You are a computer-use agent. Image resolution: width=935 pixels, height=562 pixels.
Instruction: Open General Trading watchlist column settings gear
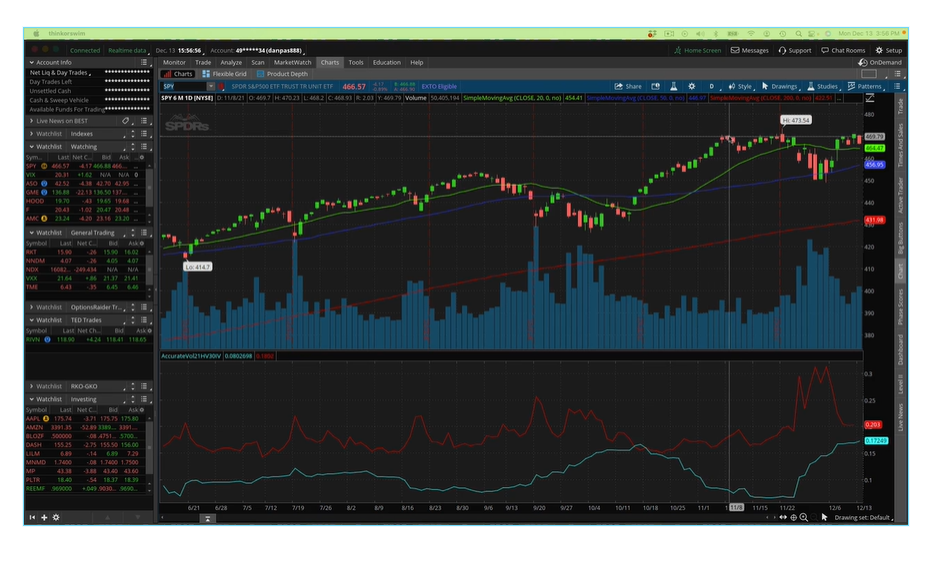point(141,243)
